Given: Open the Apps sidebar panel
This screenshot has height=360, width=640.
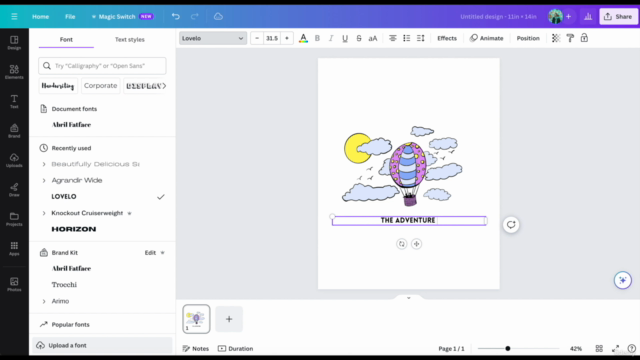Looking at the screenshot, I should pos(14,248).
